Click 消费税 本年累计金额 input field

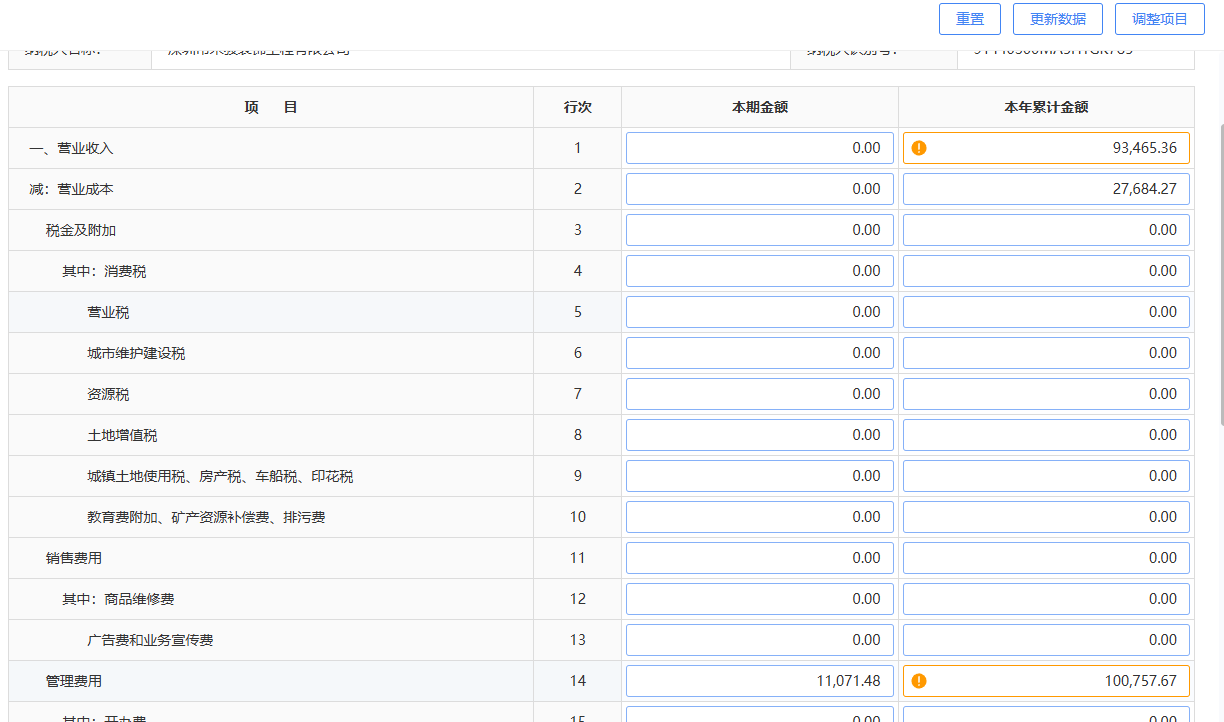point(1046,271)
